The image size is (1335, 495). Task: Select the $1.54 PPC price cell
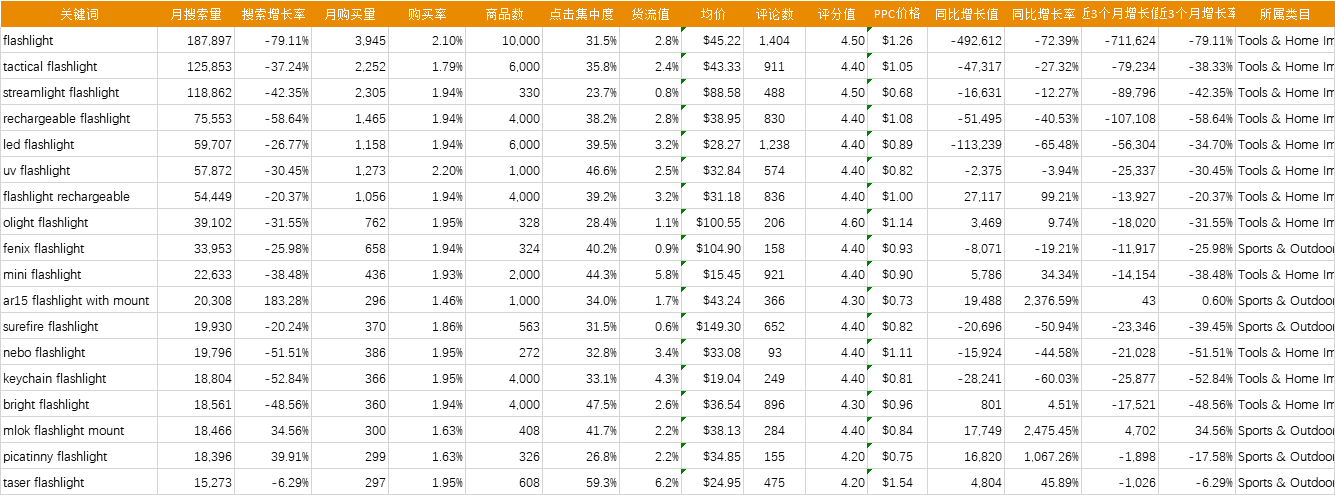tap(897, 483)
